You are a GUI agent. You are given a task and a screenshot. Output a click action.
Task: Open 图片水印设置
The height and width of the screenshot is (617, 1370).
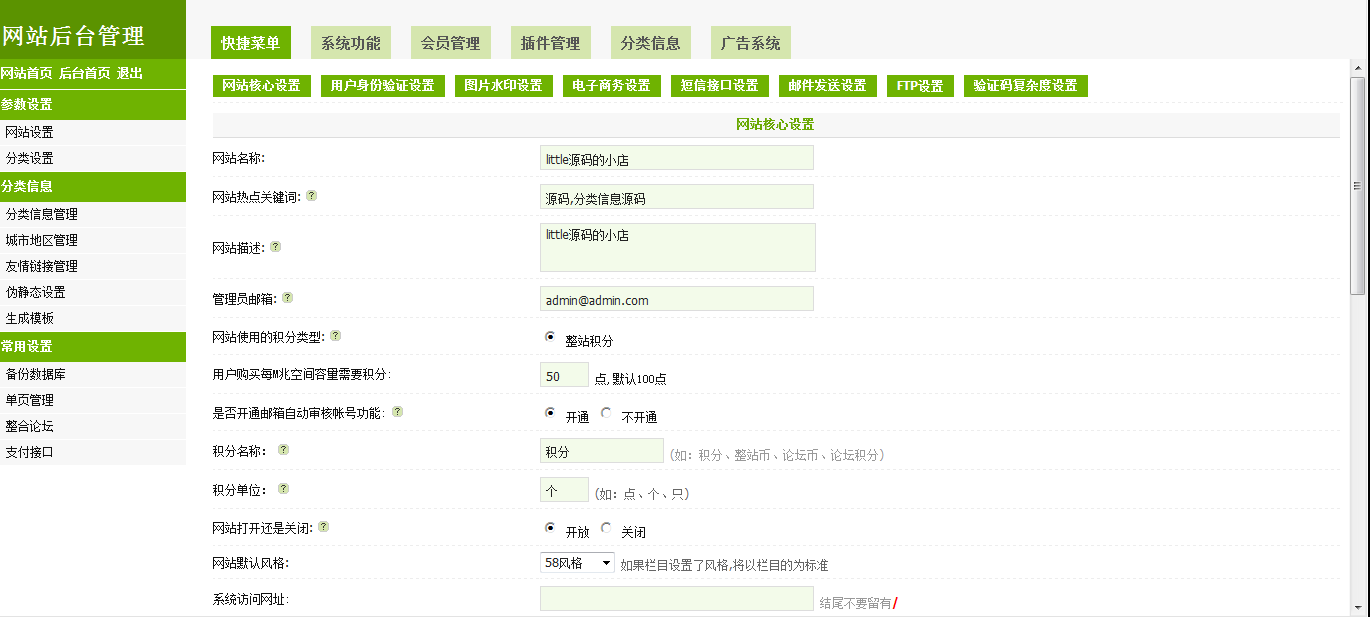[504, 86]
